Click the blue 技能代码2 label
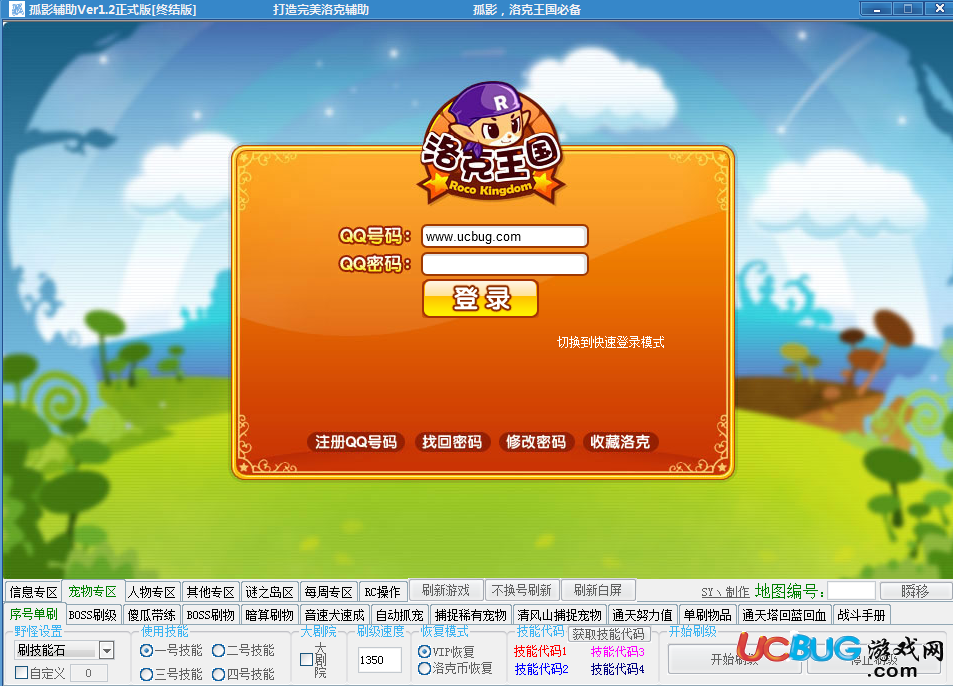 click(x=541, y=669)
